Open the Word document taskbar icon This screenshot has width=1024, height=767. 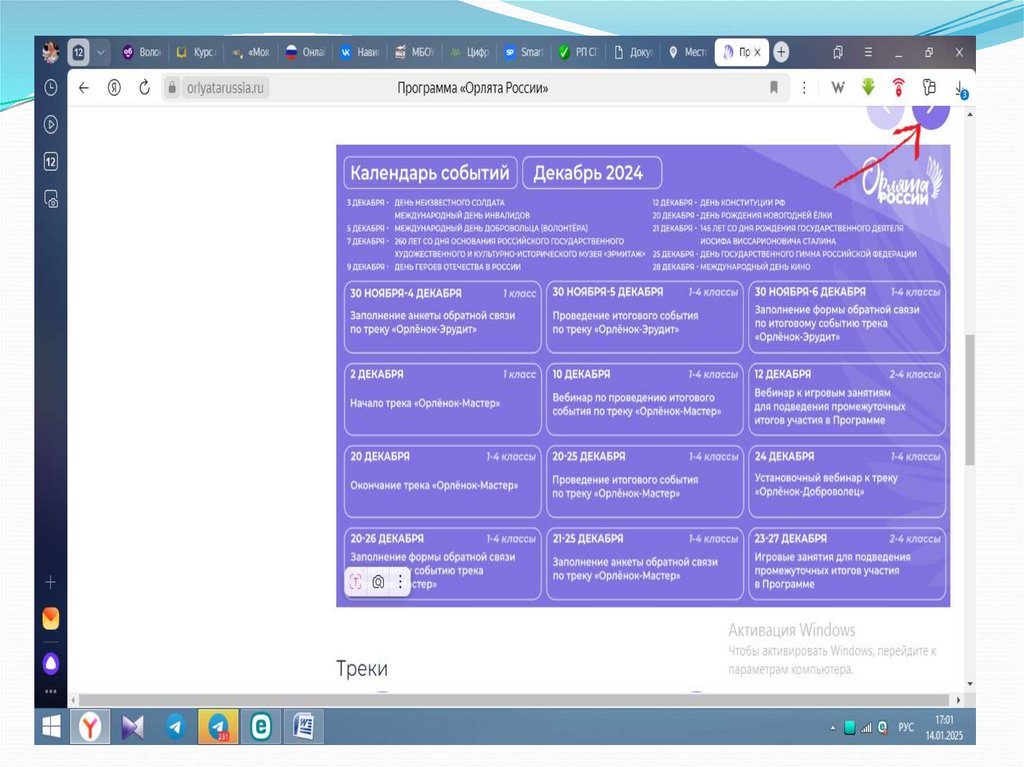click(x=303, y=726)
